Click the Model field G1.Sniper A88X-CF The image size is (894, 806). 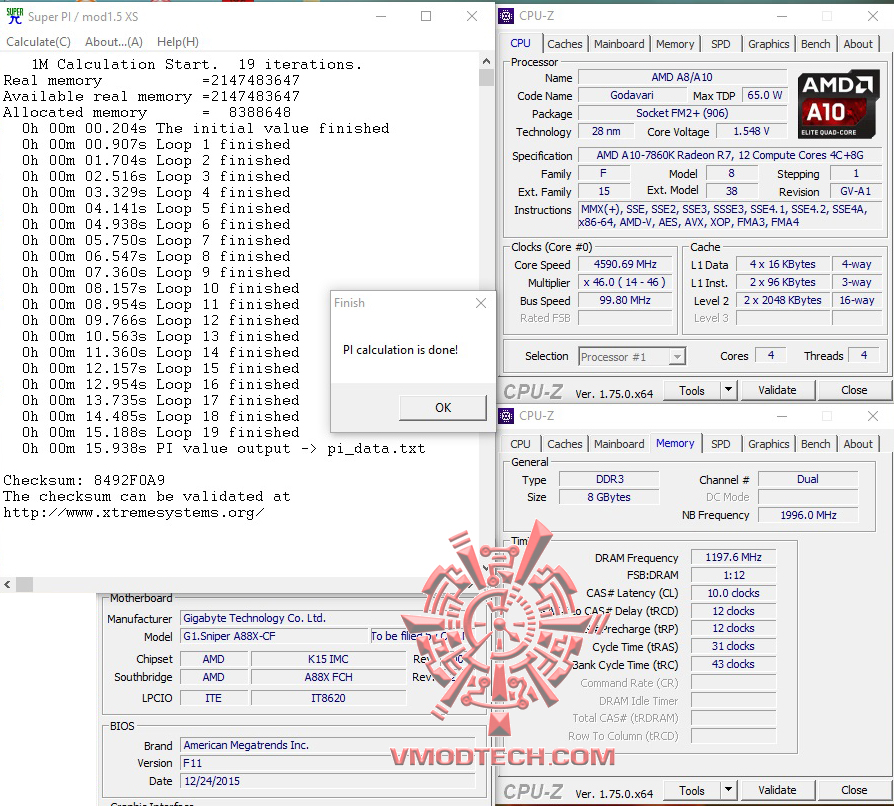coord(275,636)
